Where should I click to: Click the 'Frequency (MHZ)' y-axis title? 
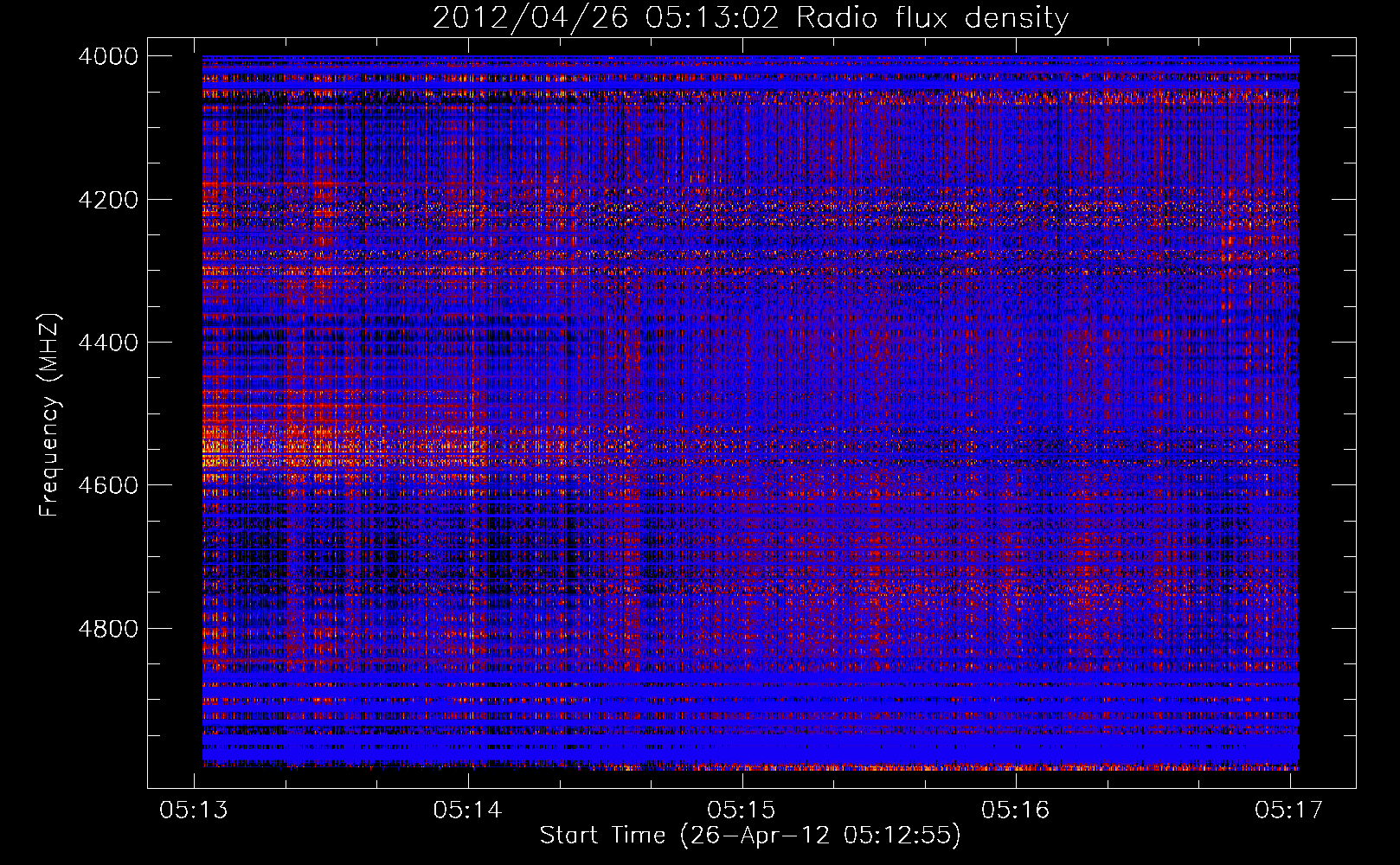pyautogui.click(x=49, y=414)
